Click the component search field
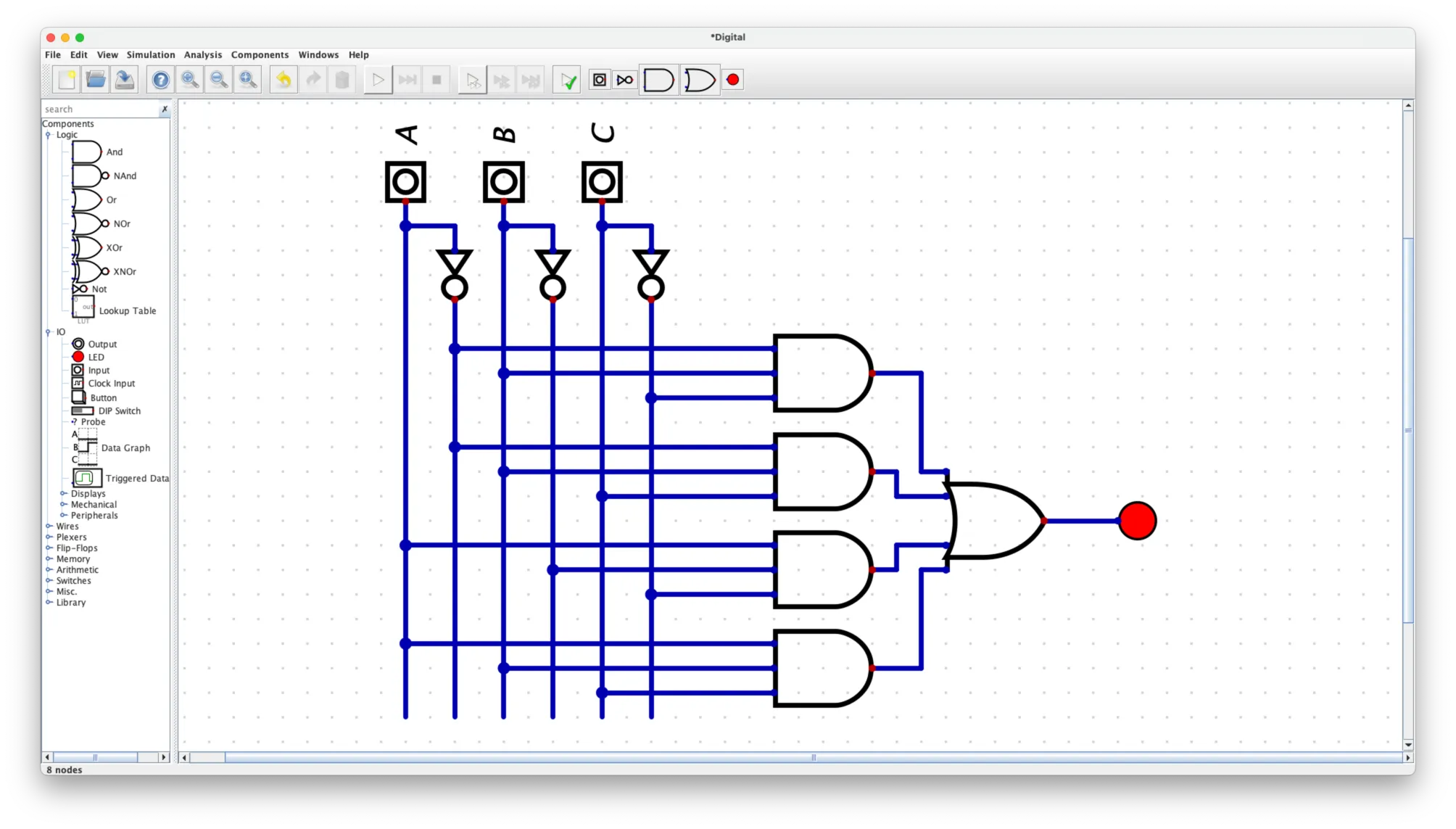This screenshot has height=829, width=1456. coord(101,110)
